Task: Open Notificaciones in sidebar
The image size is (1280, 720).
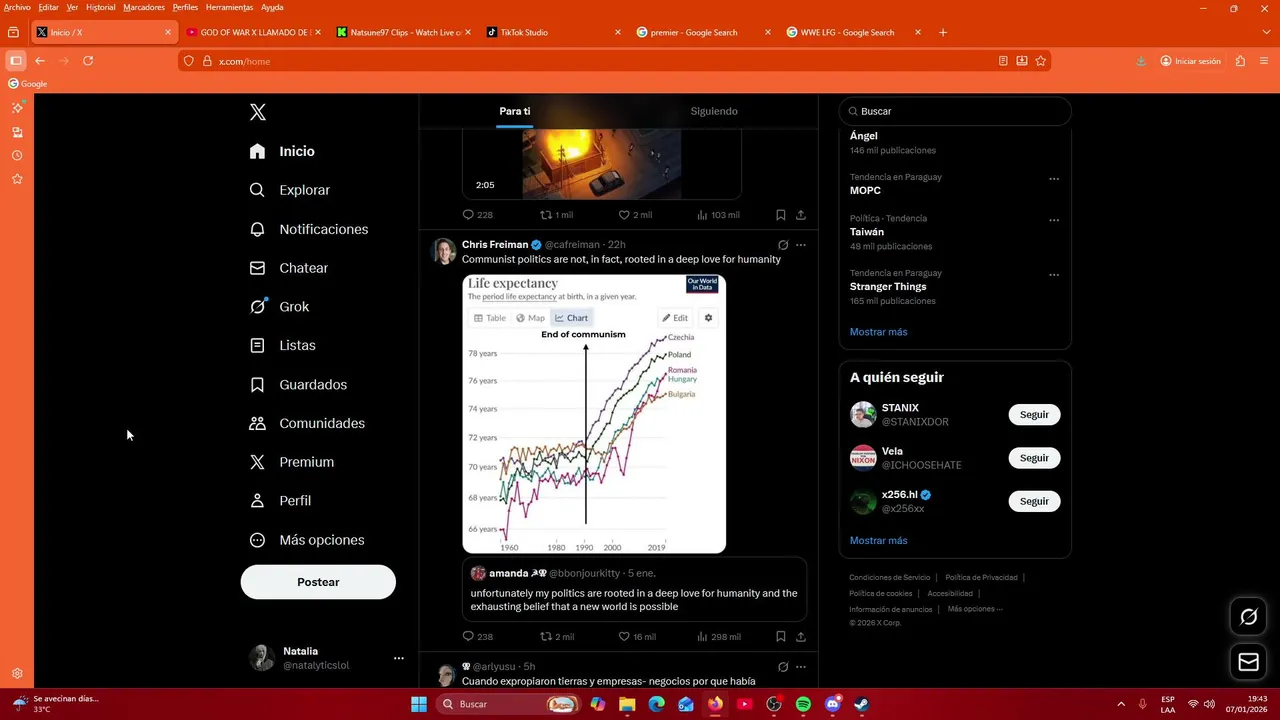Action: [309, 229]
